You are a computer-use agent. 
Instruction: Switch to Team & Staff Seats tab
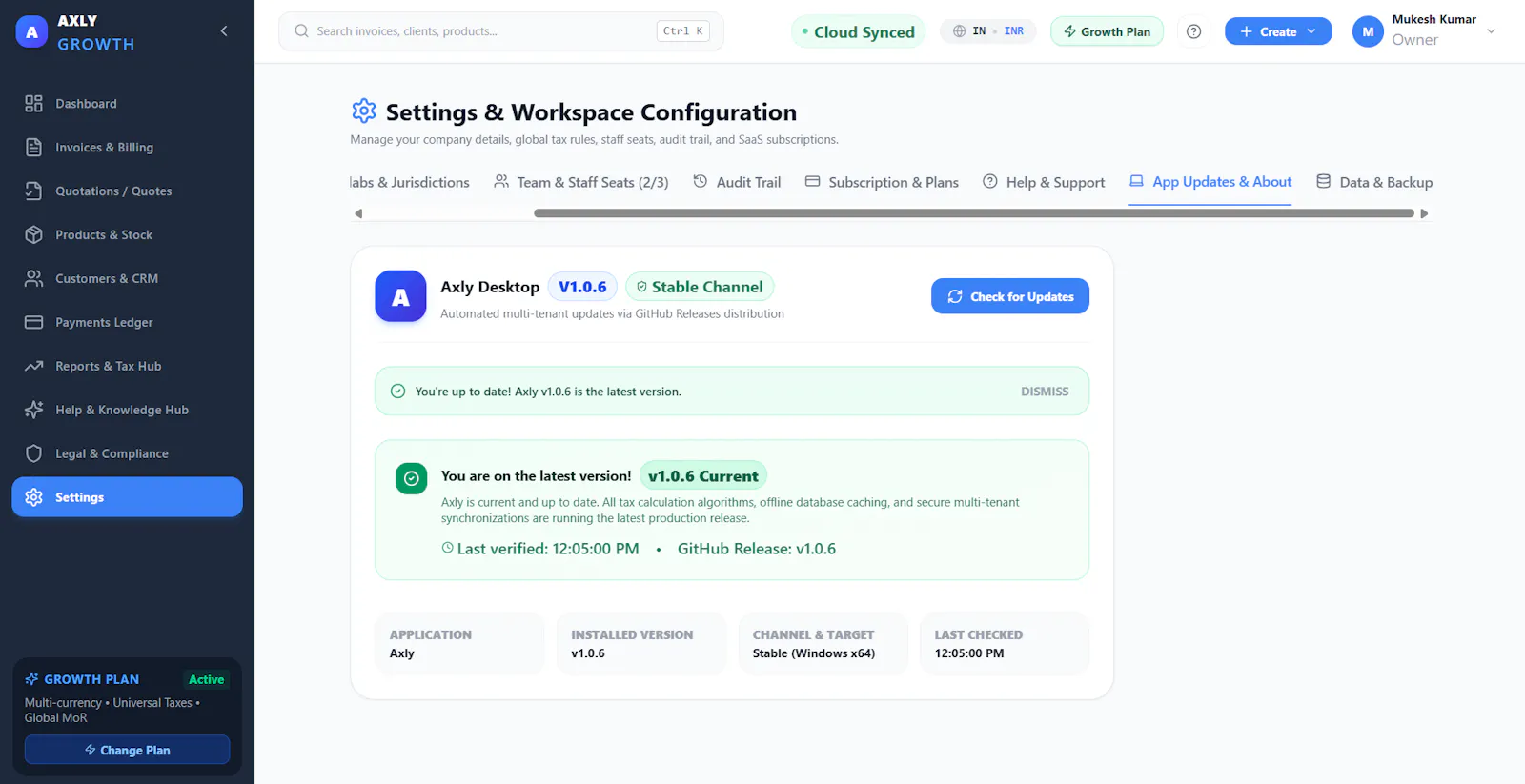(x=581, y=182)
